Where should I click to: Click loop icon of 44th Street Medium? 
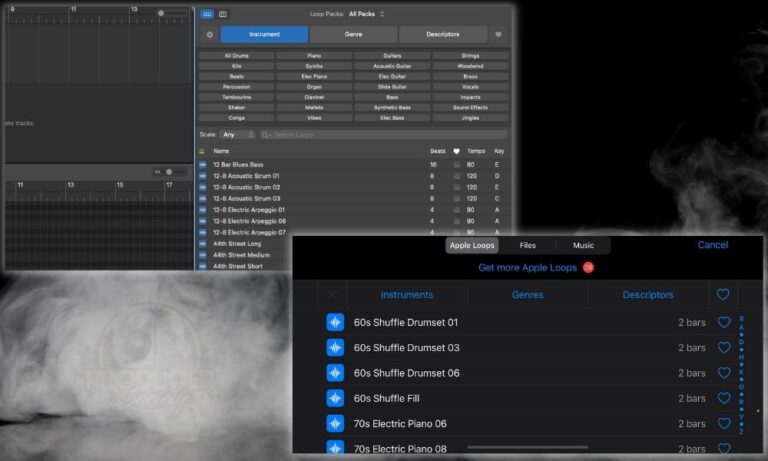pyautogui.click(x=203, y=255)
